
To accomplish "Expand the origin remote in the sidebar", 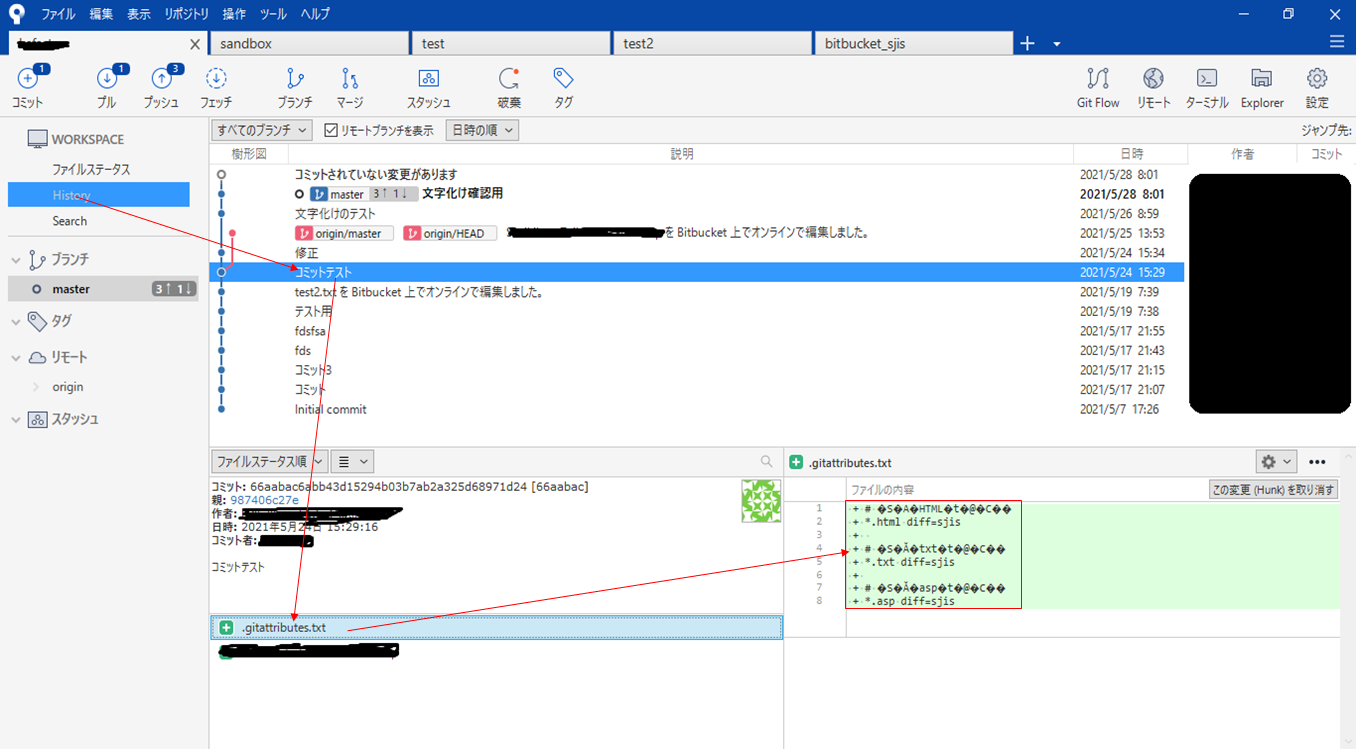I will pos(37,387).
